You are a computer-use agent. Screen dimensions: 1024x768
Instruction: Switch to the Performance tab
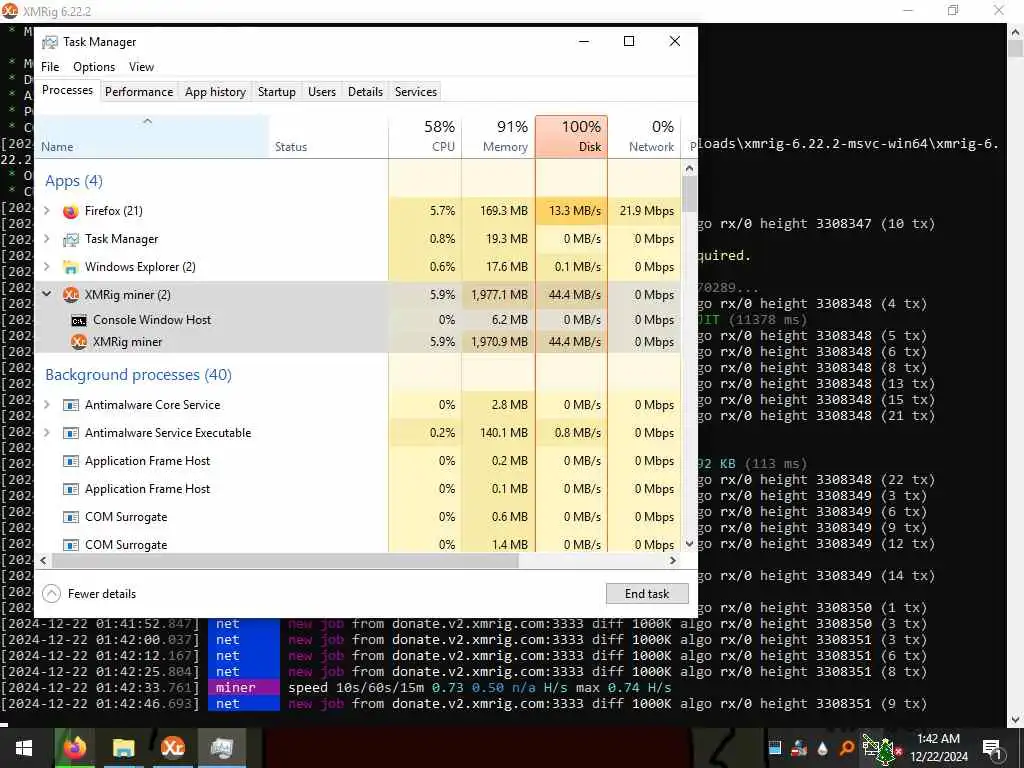[139, 92]
